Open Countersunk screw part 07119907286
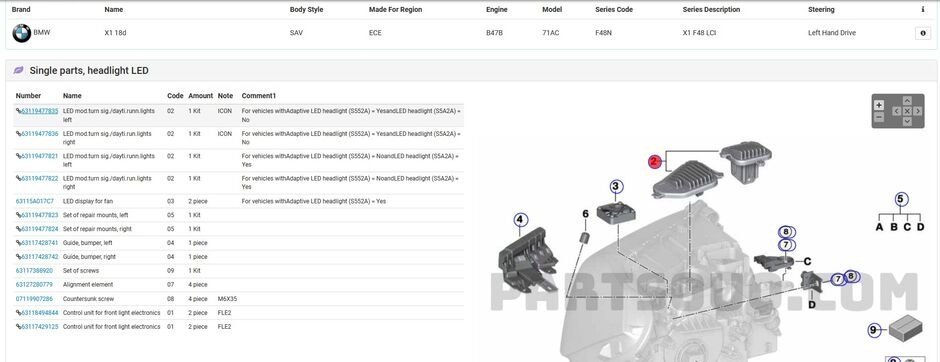Viewport: 940px width, 362px height. (34, 298)
